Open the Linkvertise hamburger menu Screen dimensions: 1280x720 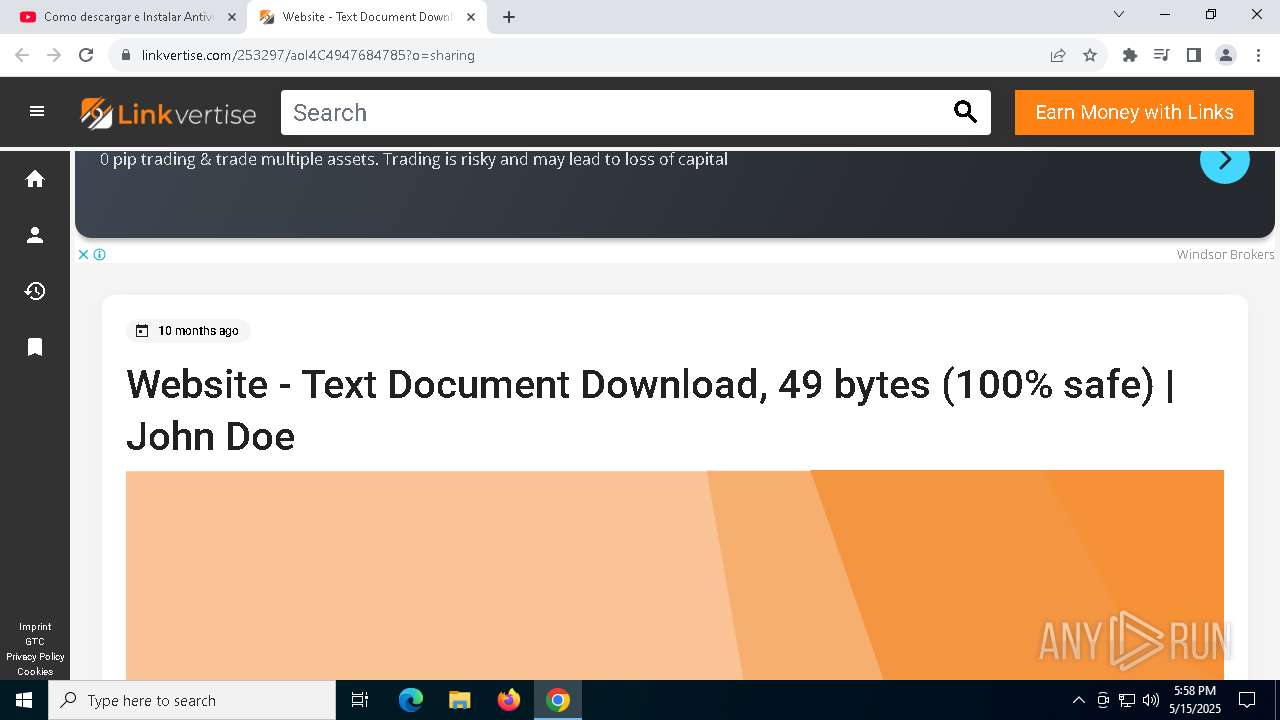click(37, 112)
